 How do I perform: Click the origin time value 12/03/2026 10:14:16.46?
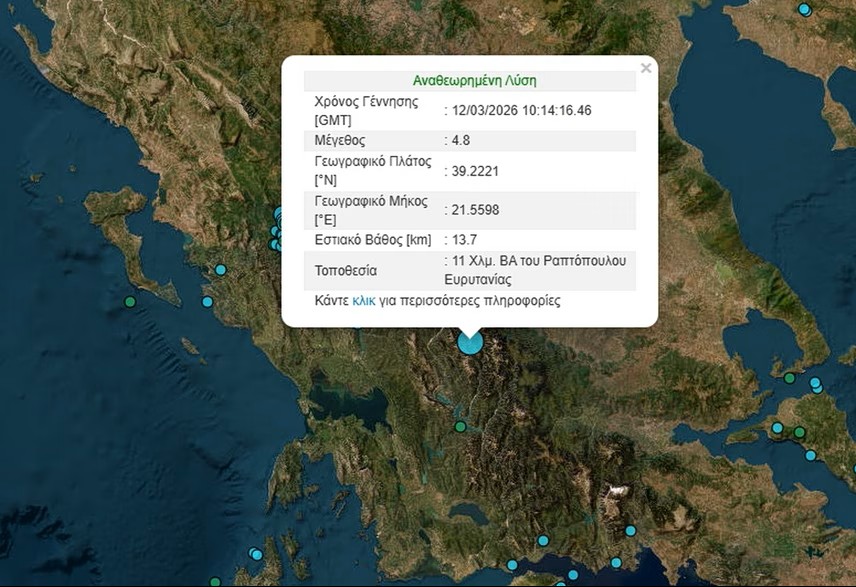click(522, 110)
